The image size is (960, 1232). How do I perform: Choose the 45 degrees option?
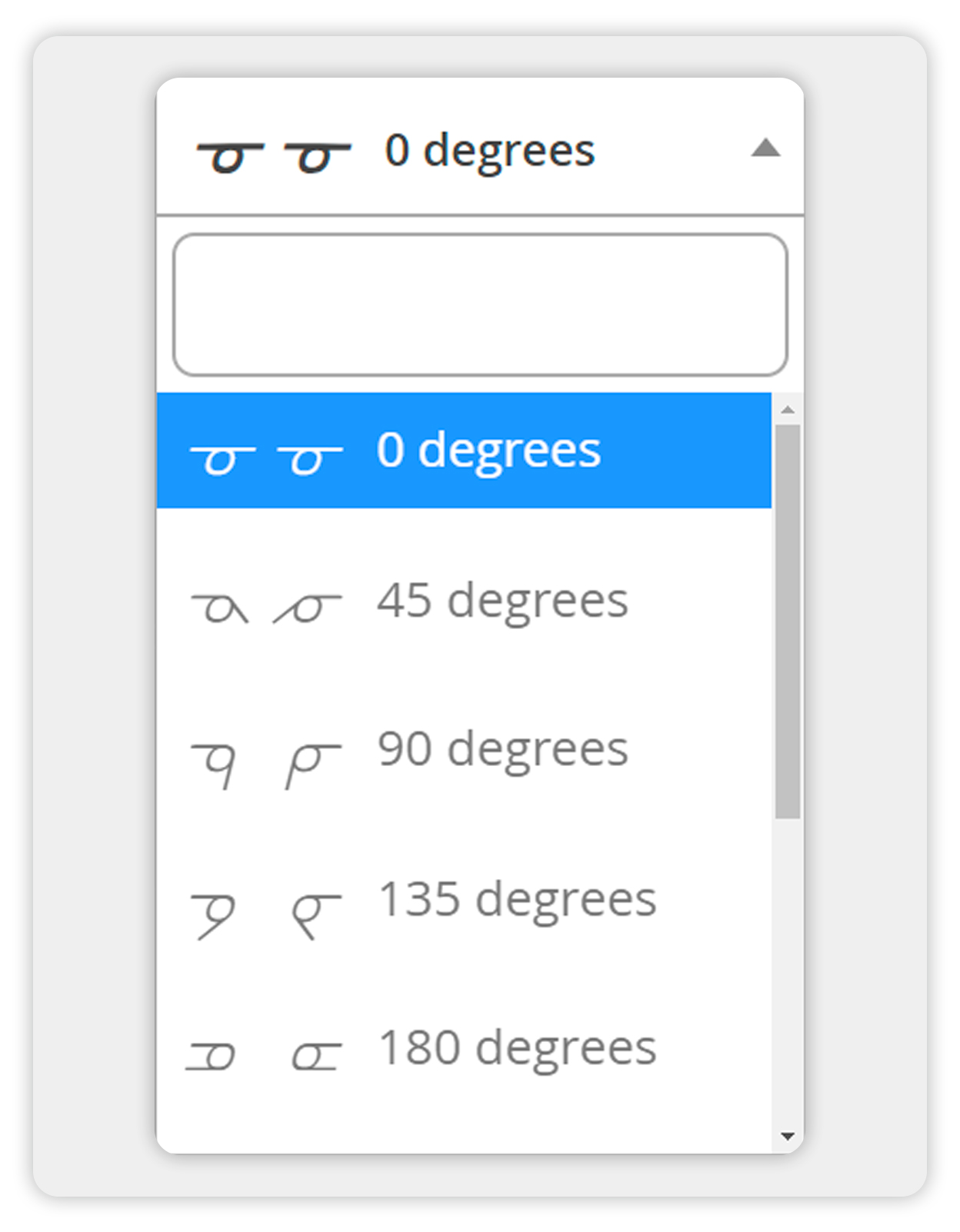[x=502, y=601]
